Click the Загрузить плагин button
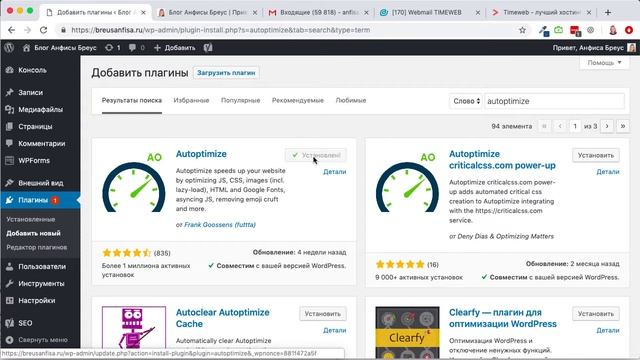 (x=226, y=73)
